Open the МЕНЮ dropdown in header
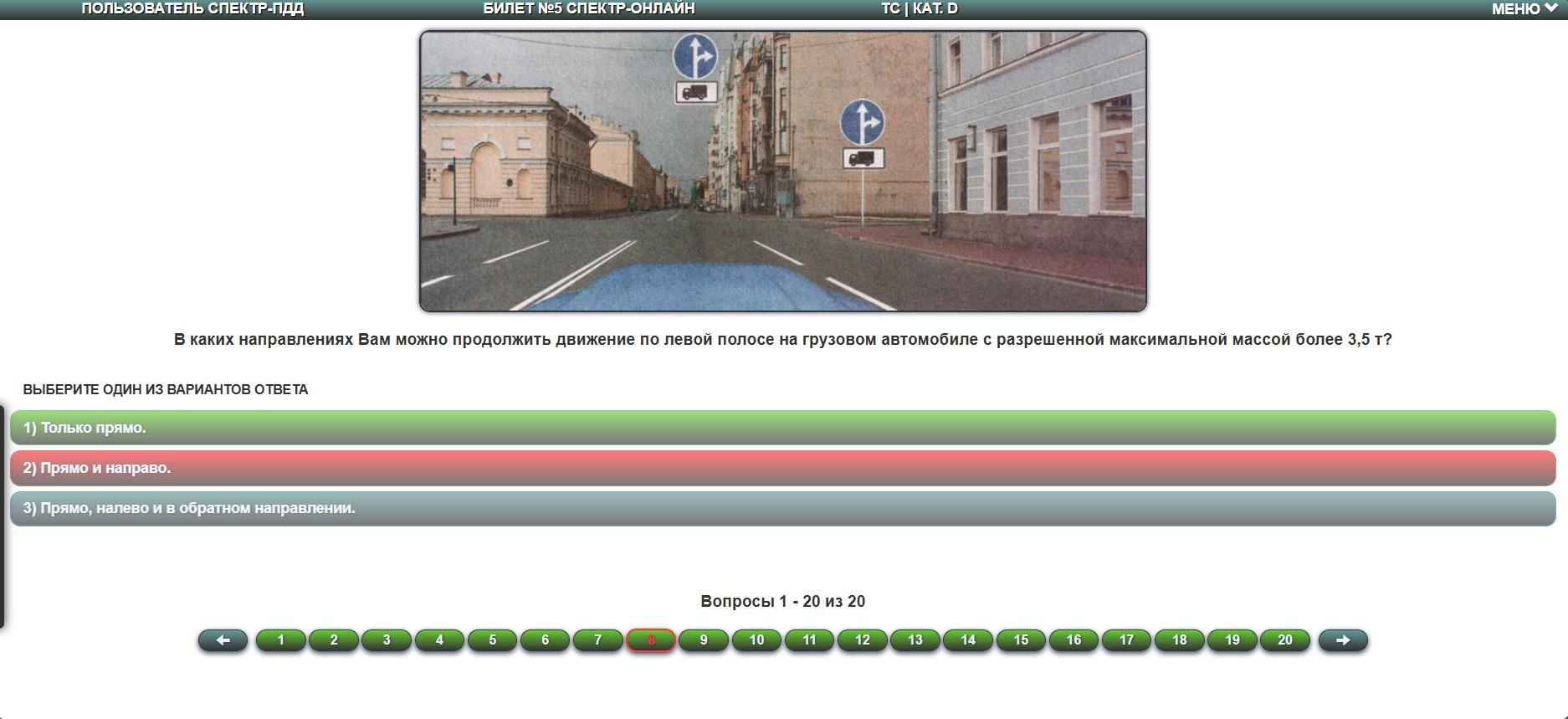The width and height of the screenshot is (1568, 719). 1524,9
